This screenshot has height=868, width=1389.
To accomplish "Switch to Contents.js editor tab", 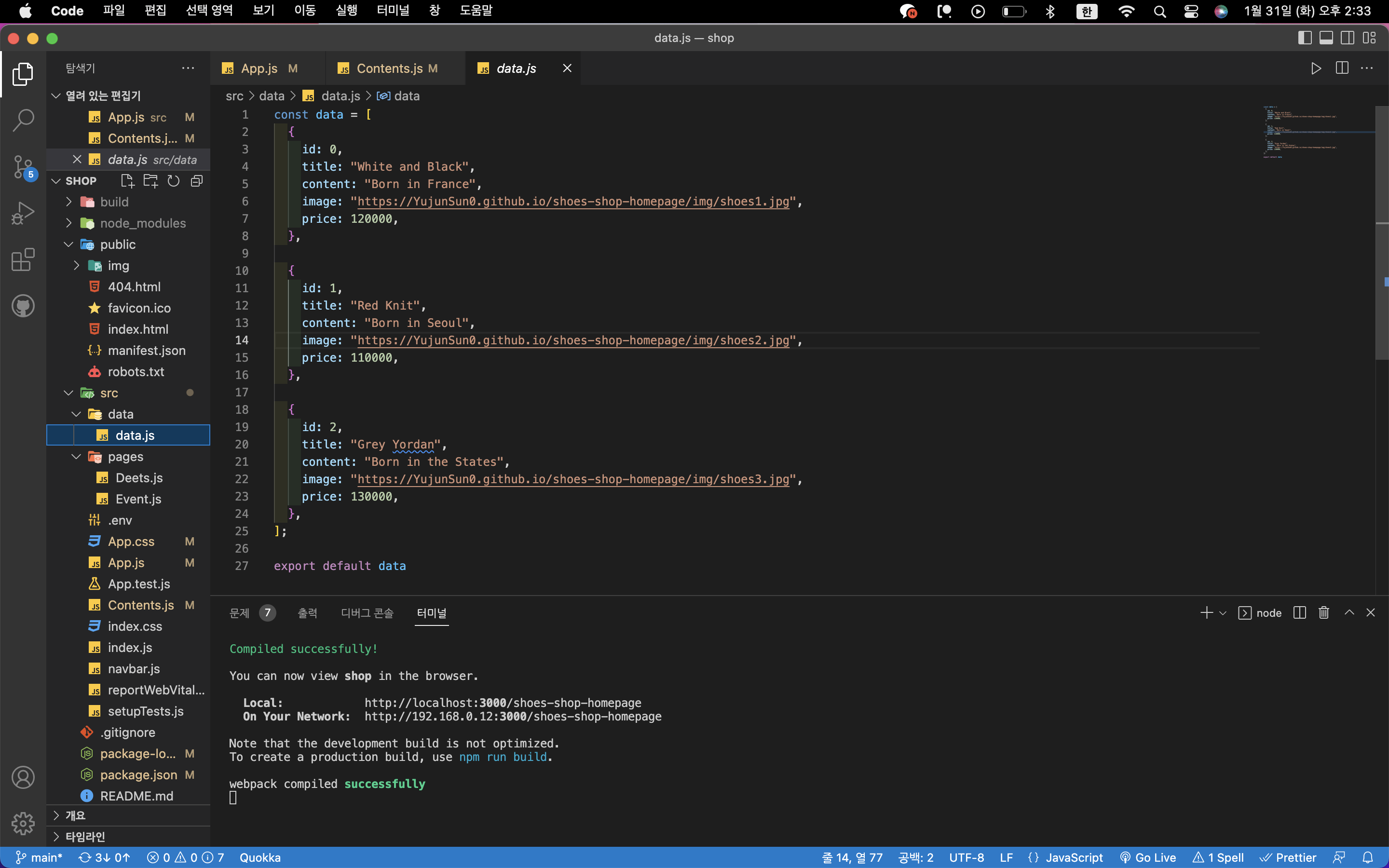I will [x=395, y=68].
